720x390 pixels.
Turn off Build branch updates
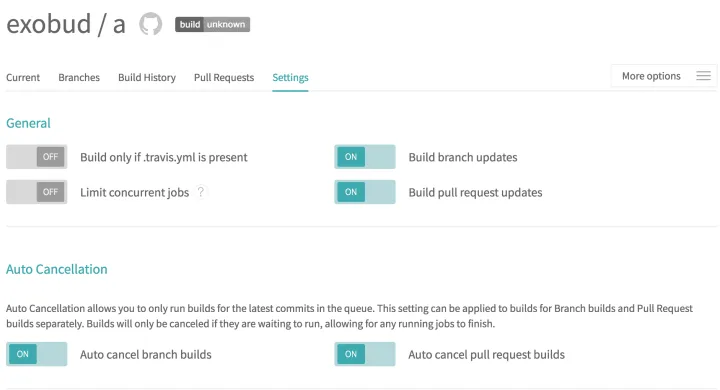pos(365,157)
